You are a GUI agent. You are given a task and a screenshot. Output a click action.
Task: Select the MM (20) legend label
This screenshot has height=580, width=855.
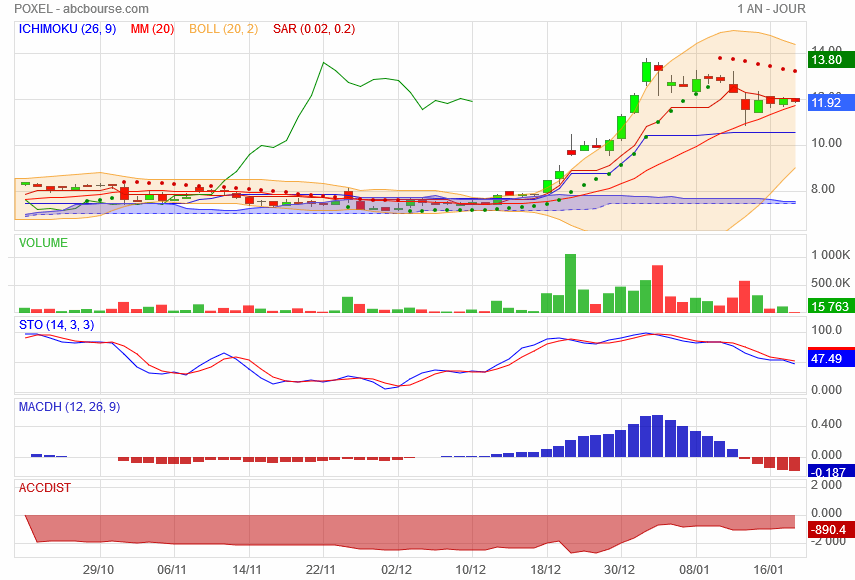(x=152, y=29)
